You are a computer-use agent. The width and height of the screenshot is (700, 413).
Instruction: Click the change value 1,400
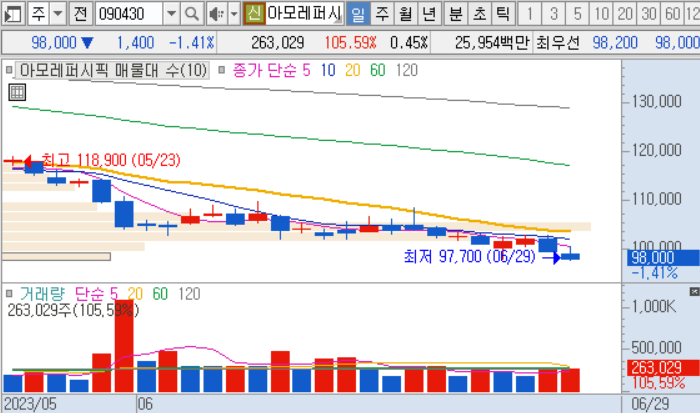point(135,43)
